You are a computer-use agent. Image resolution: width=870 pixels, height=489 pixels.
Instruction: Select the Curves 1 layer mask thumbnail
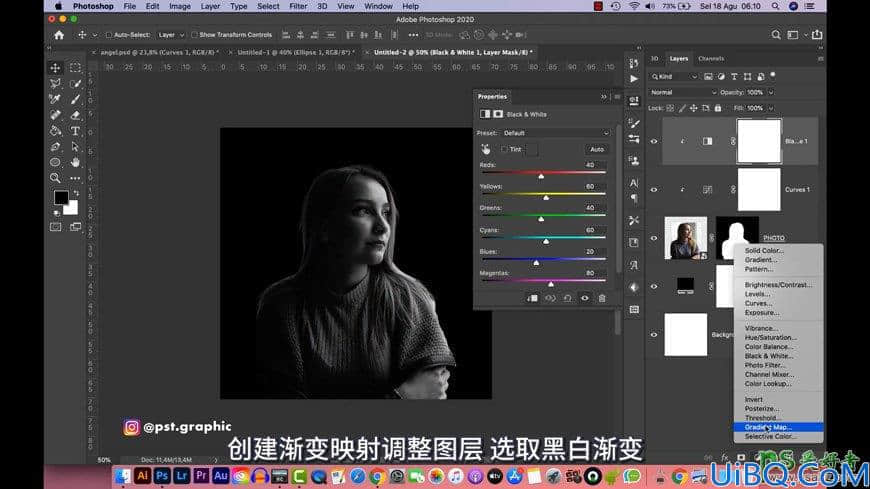point(758,190)
